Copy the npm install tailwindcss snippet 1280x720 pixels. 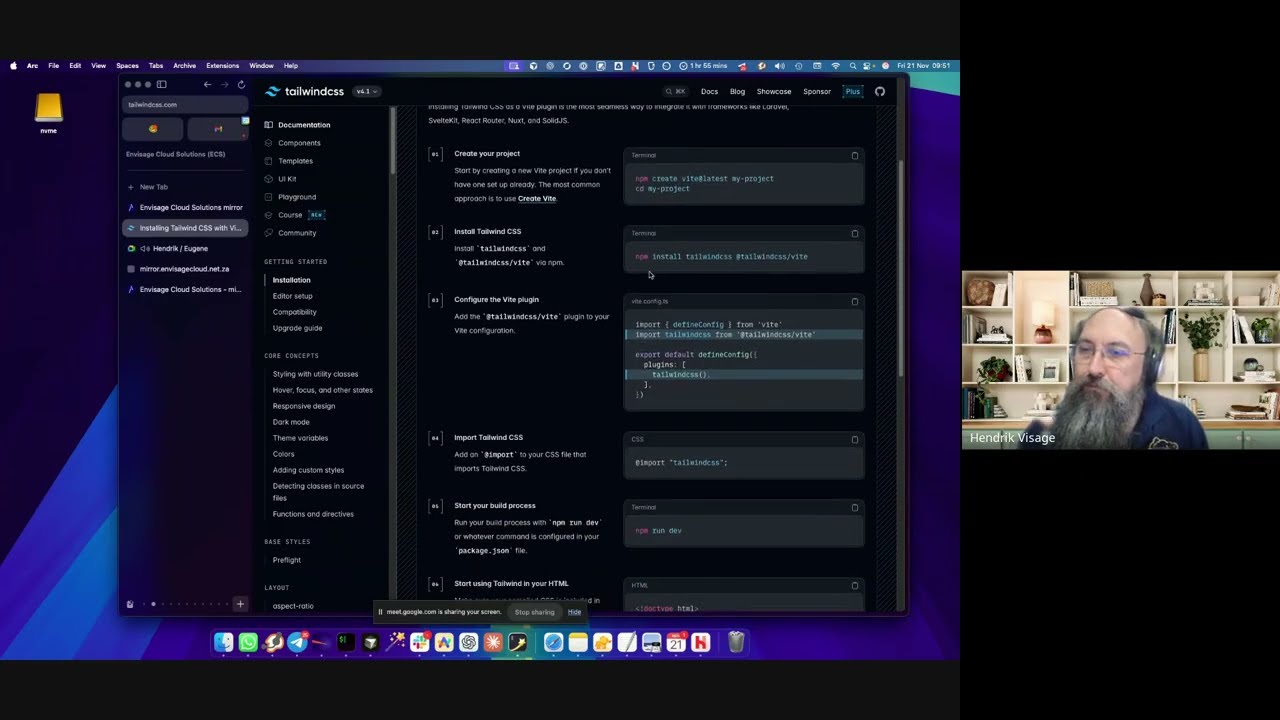pos(855,233)
